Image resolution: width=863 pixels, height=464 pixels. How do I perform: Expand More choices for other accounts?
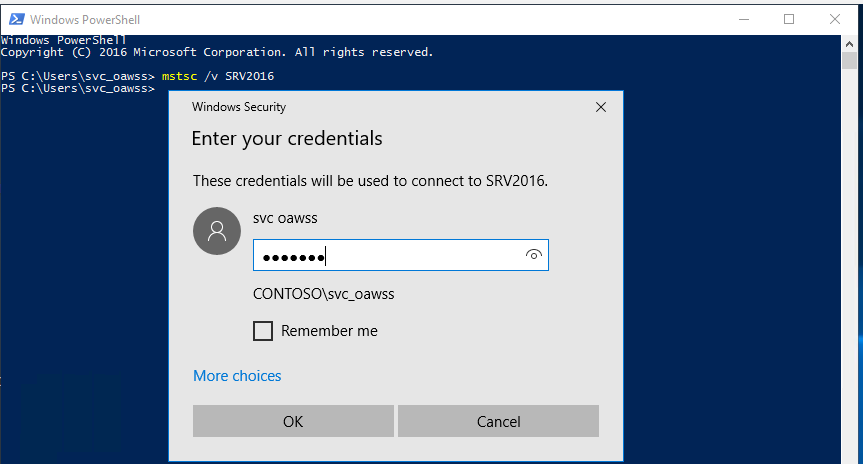click(x=237, y=376)
